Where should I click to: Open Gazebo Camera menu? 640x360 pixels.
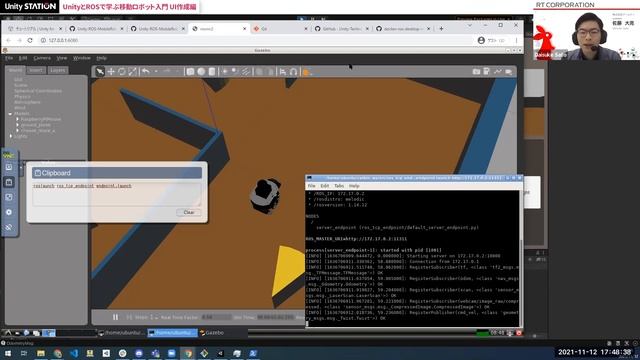[x=42, y=58]
